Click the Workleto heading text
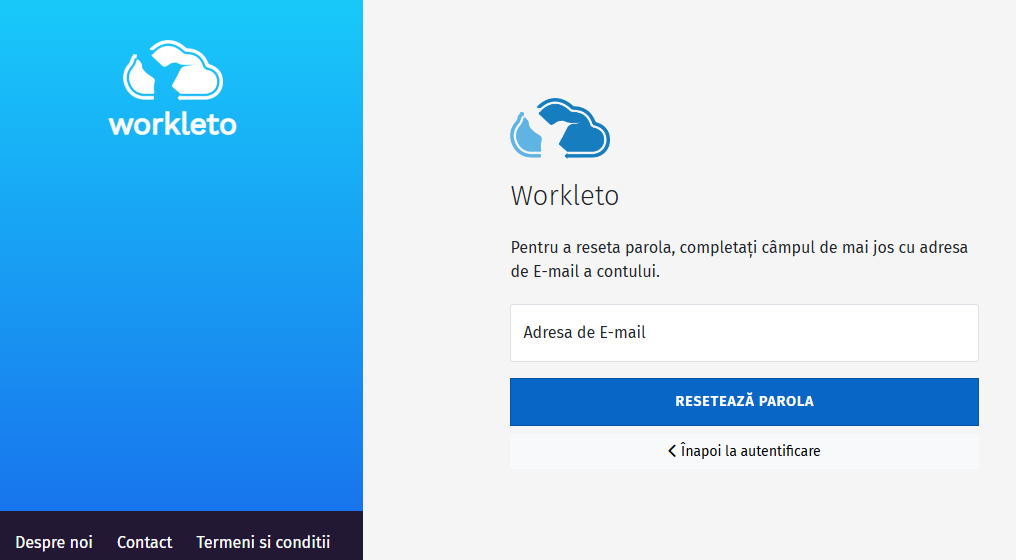This screenshot has height=560, width=1016. (x=564, y=196)
